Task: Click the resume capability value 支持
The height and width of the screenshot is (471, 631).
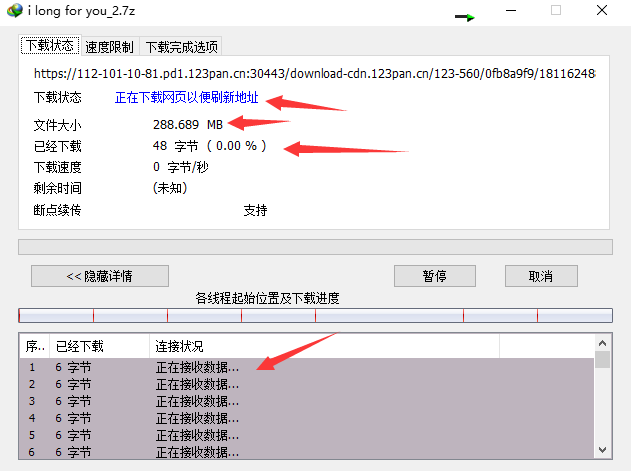Action: pyautogui.click(x=255, y=210)
